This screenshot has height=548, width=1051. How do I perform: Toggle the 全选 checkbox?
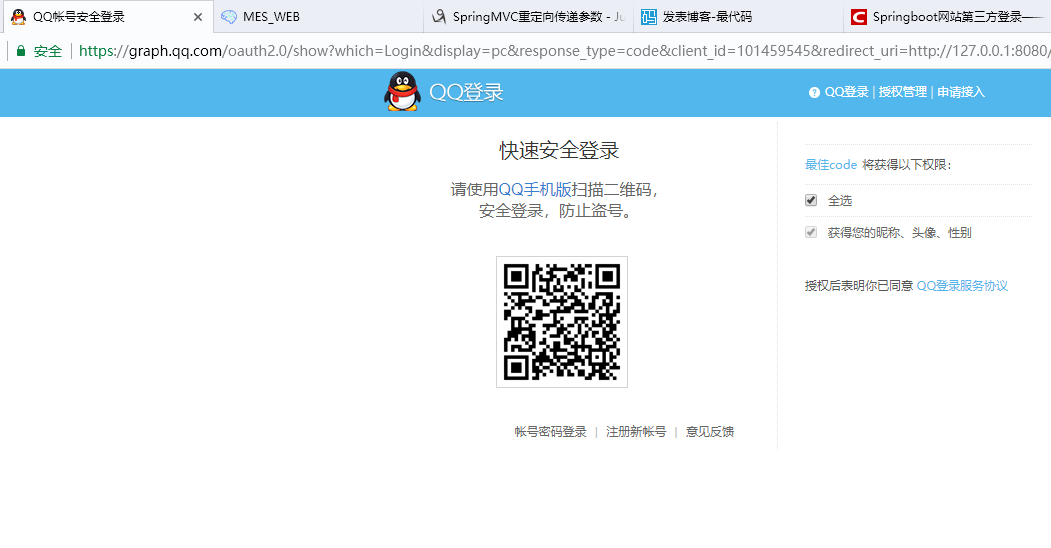[x=811, y=200]
